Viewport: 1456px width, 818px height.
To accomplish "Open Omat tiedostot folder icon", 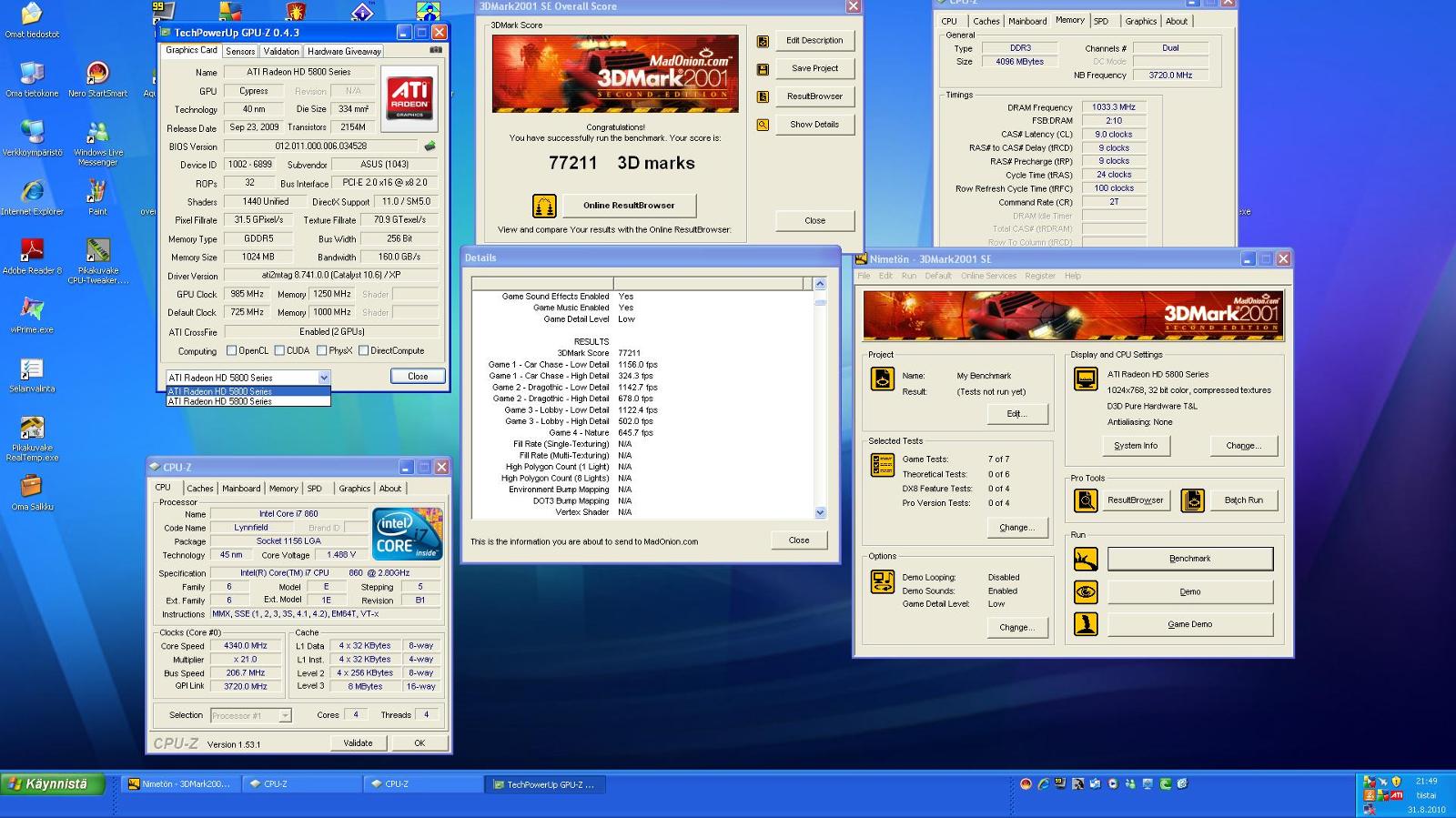I will 33,15.
